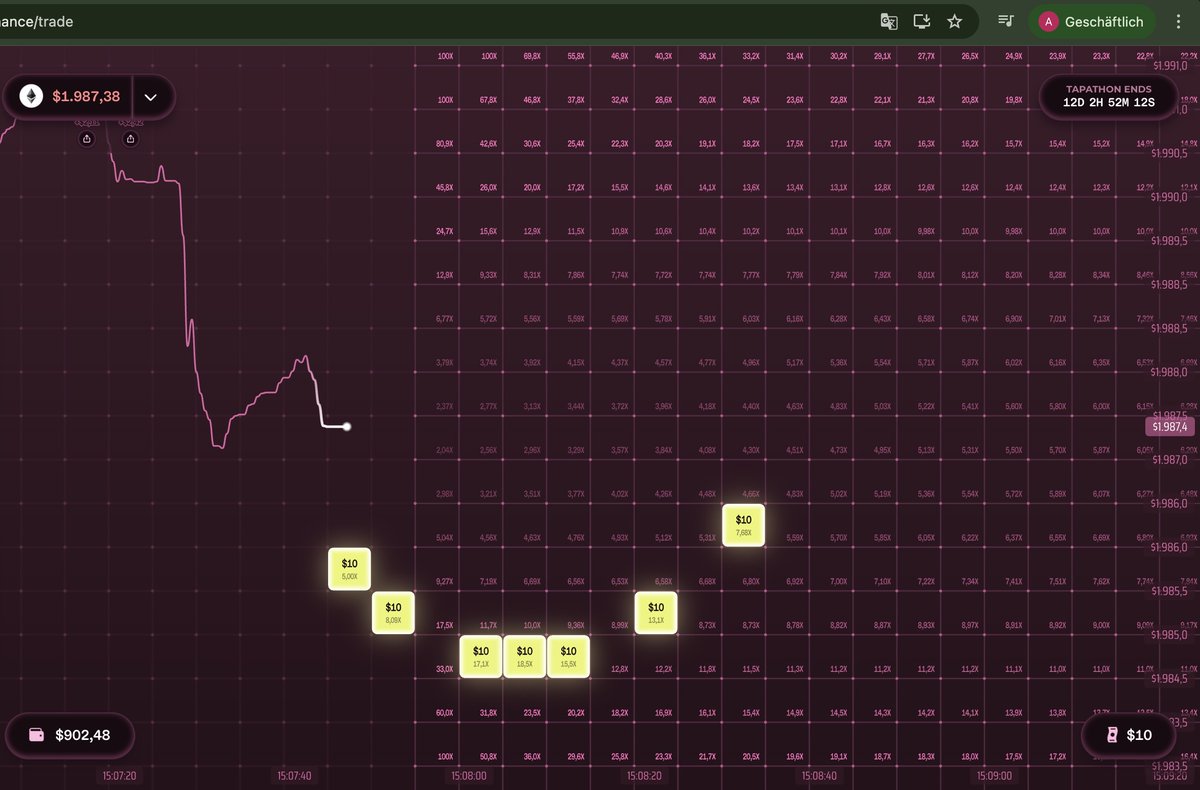Click the 15:09:00 time axis label
Image resolution: width=1200 pixels, height=790 pixels.
(x=994, y=775)
